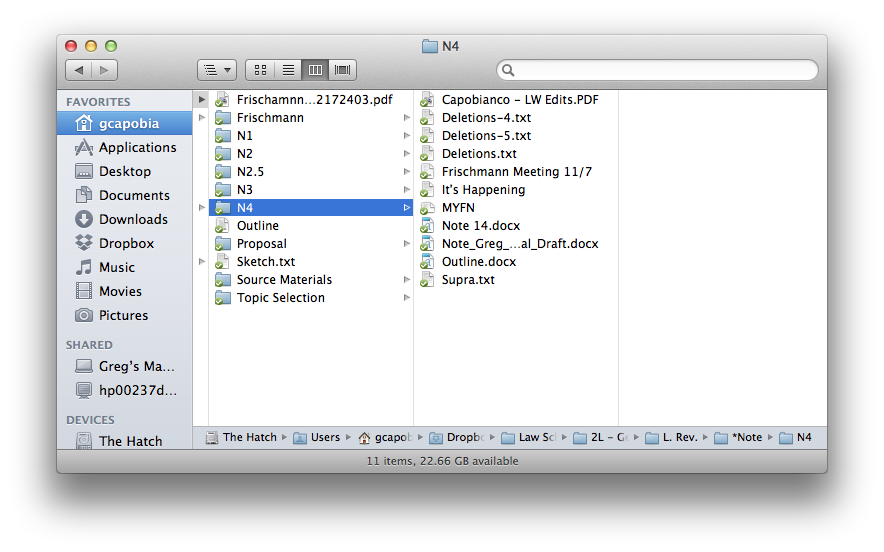Select Note_Greg_...al_Draft.docx file
This screenshot has width=884, height=552.
click(516, 244)
